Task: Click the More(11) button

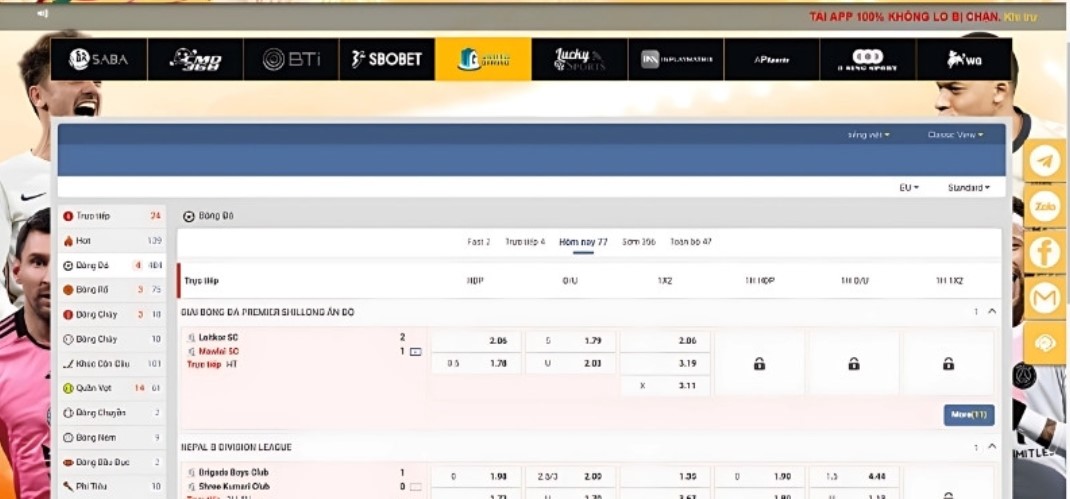Action: click(x=968, y=415)
